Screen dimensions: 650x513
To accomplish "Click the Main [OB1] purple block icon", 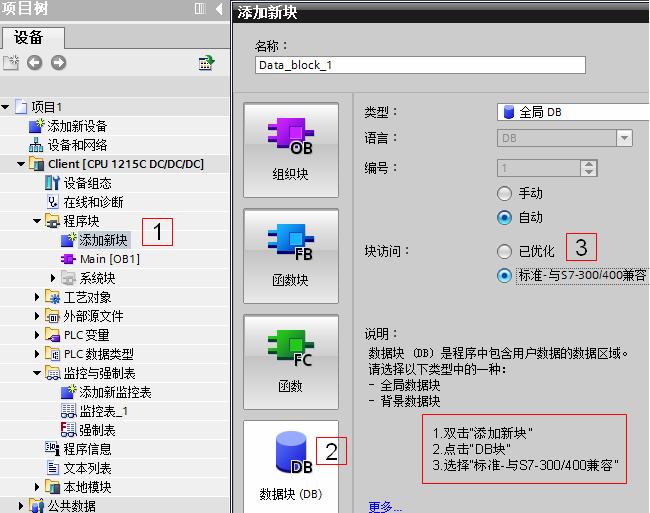I will click(x=68, y=259).
